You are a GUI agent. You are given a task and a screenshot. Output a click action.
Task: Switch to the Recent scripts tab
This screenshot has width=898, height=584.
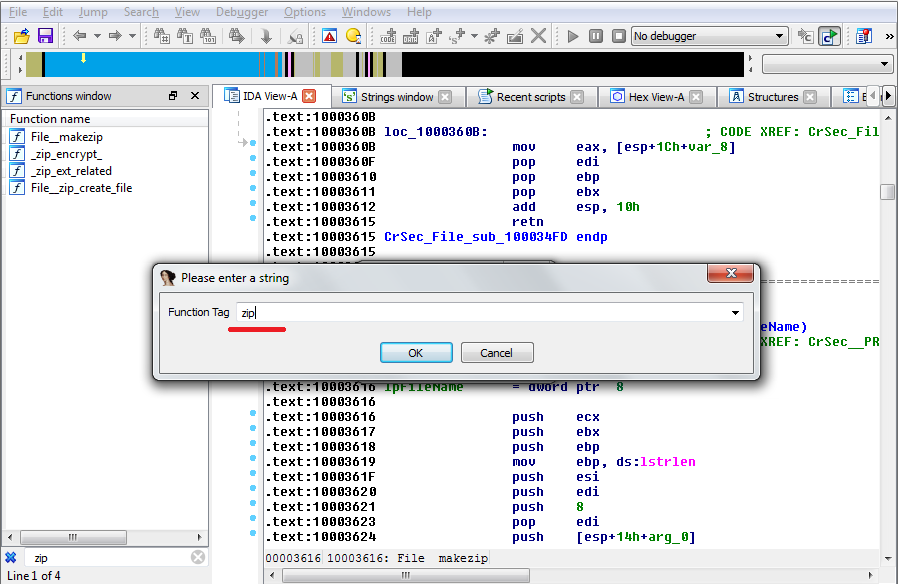(x=530, y=97)
